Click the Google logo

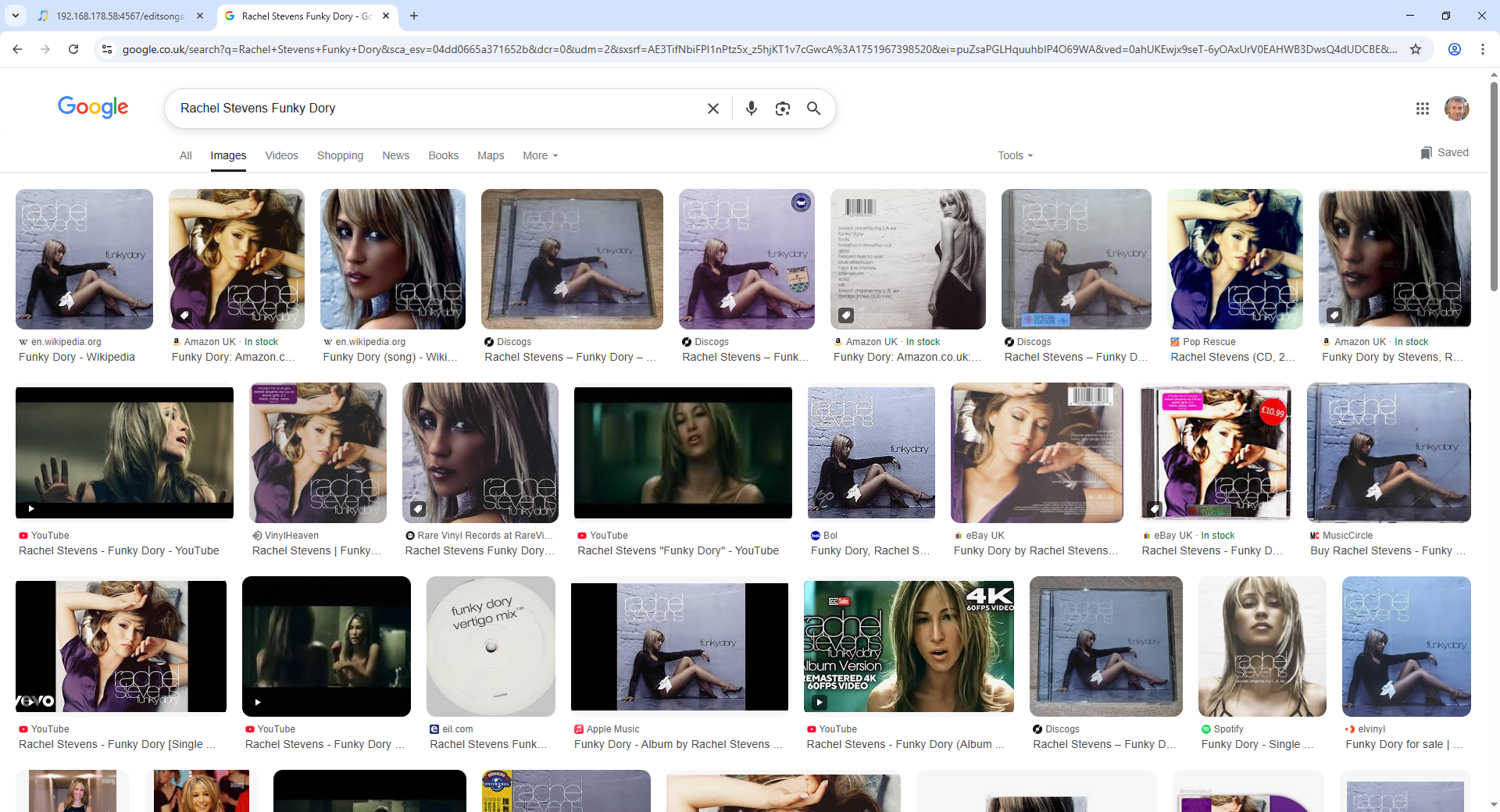93,107
